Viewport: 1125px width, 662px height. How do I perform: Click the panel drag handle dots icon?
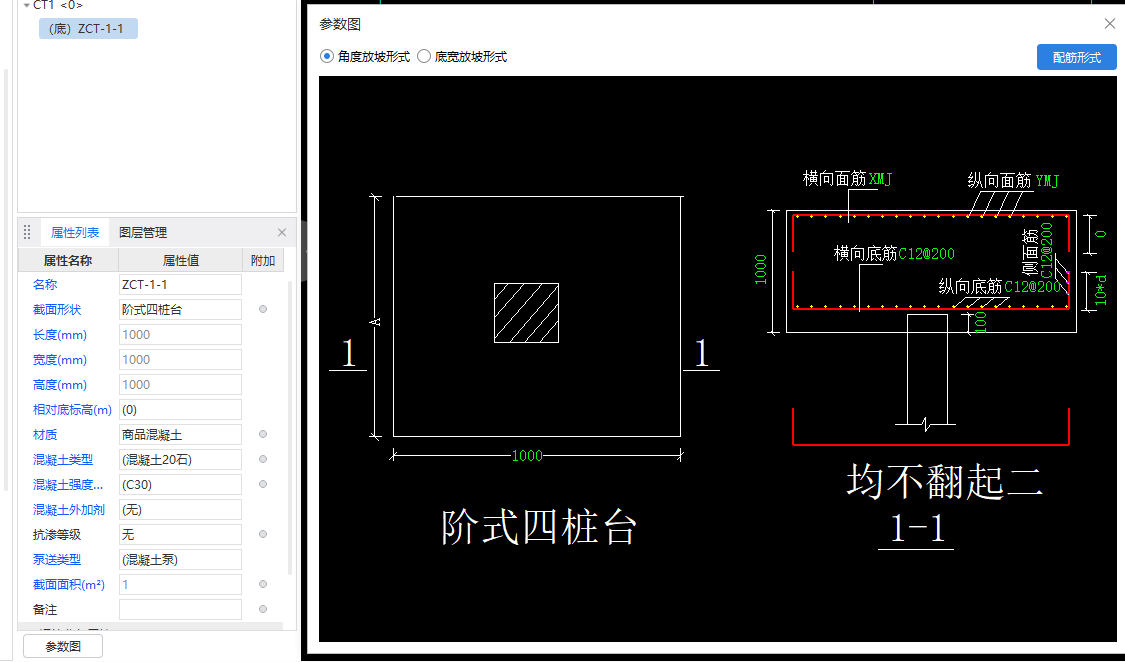point(27,232)
